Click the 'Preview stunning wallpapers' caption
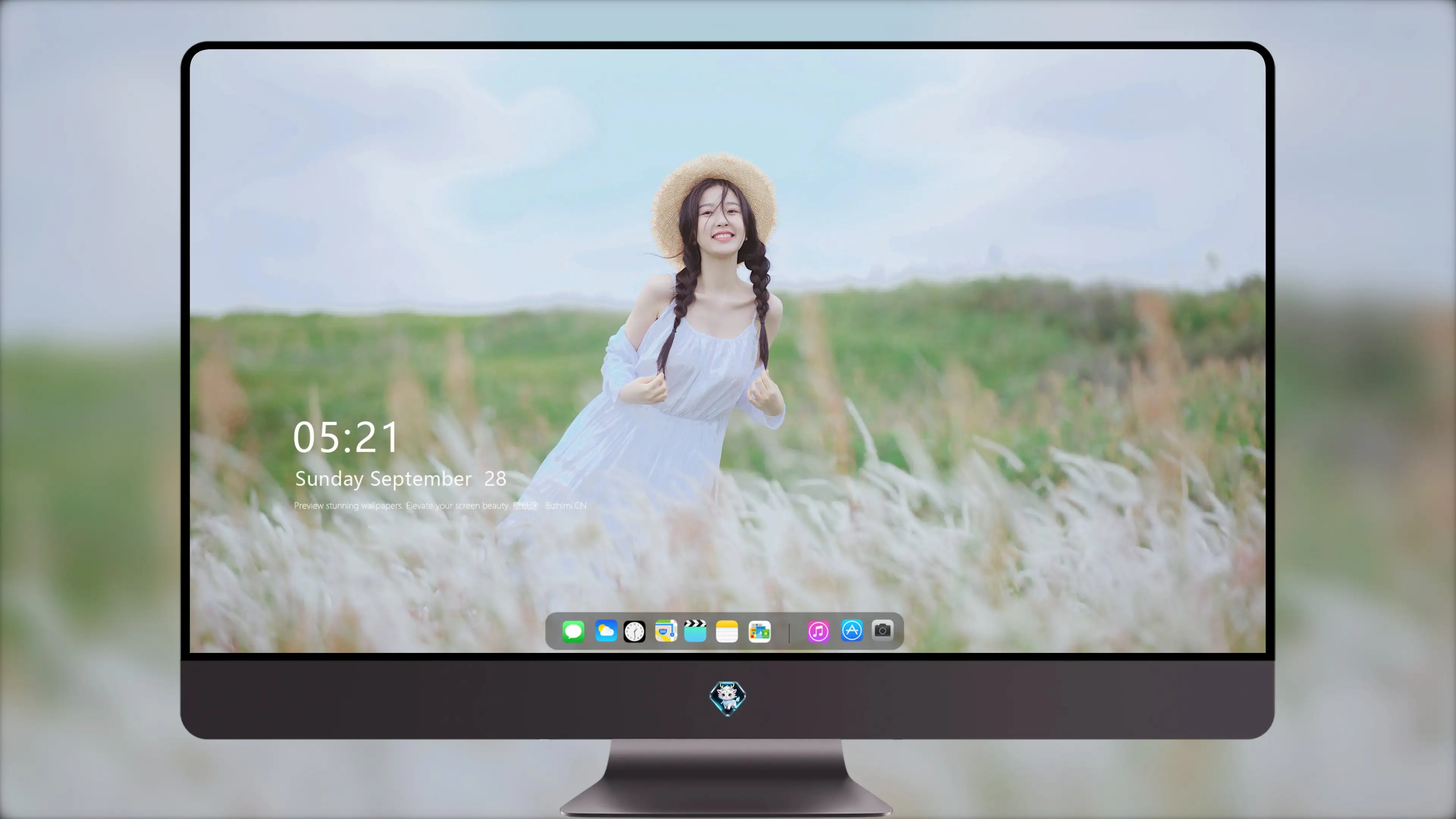Screen dimensions: 1456x819 coord(440,505)
